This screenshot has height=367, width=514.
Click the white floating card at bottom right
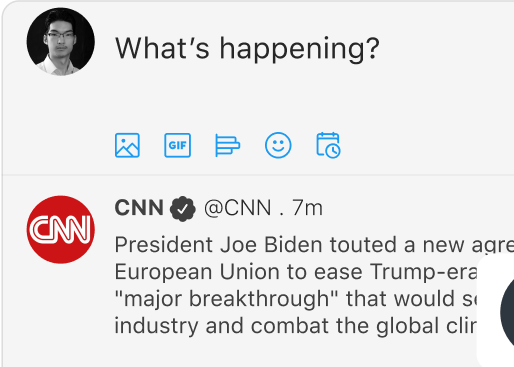(x=496, y=310)
